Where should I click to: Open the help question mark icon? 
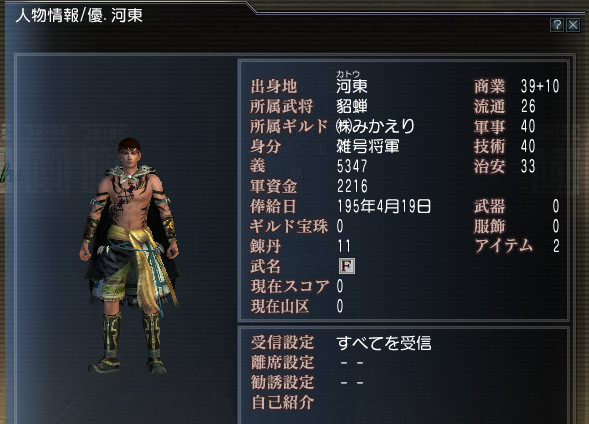[557, 25]
